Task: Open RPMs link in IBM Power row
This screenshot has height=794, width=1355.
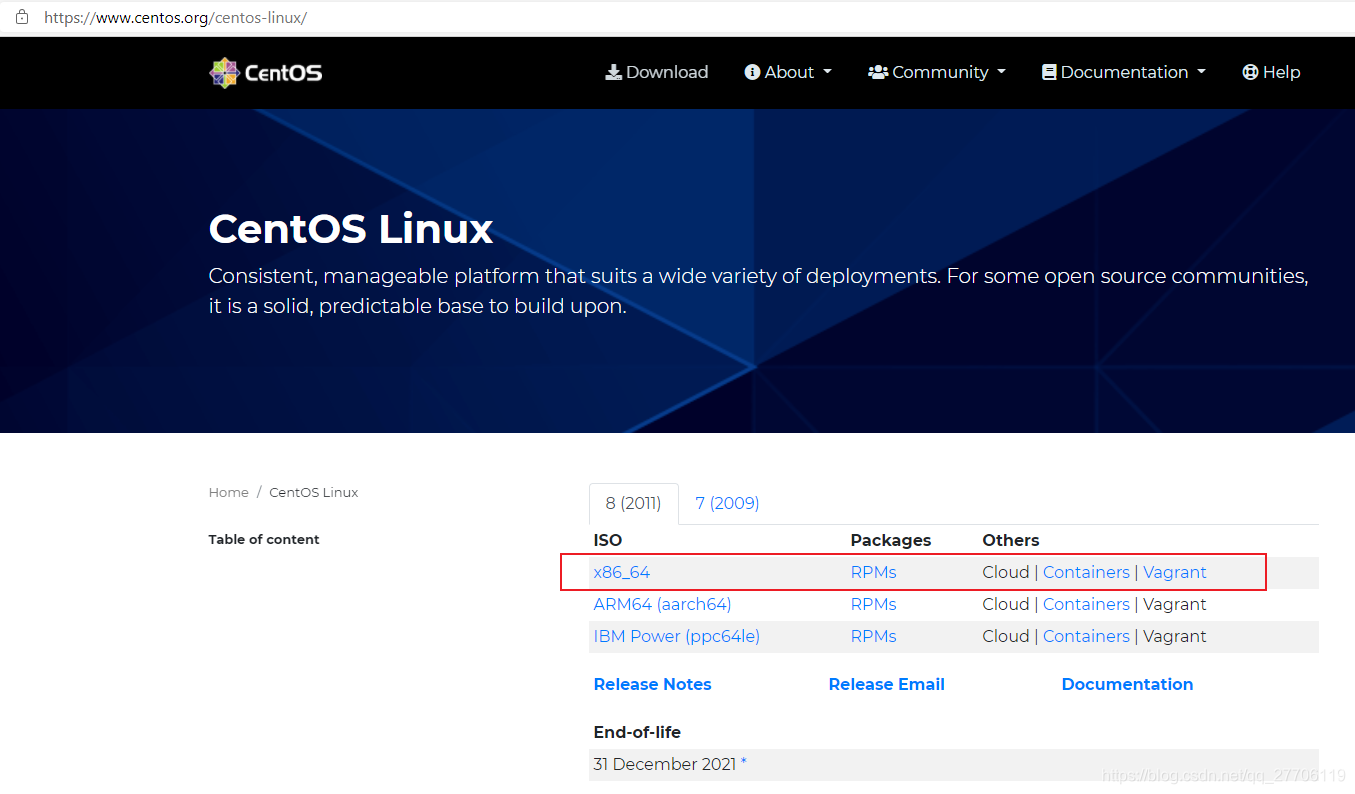Action: click(873, 636)
